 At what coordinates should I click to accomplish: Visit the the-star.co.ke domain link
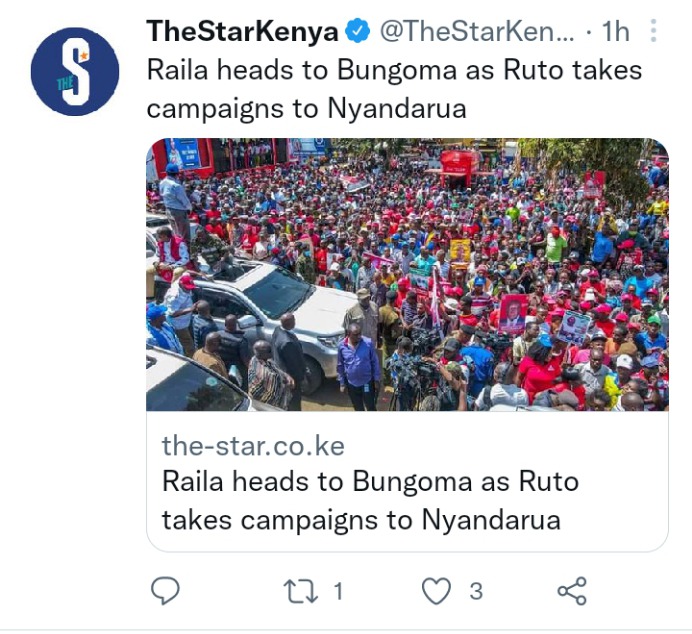[253, 446]
